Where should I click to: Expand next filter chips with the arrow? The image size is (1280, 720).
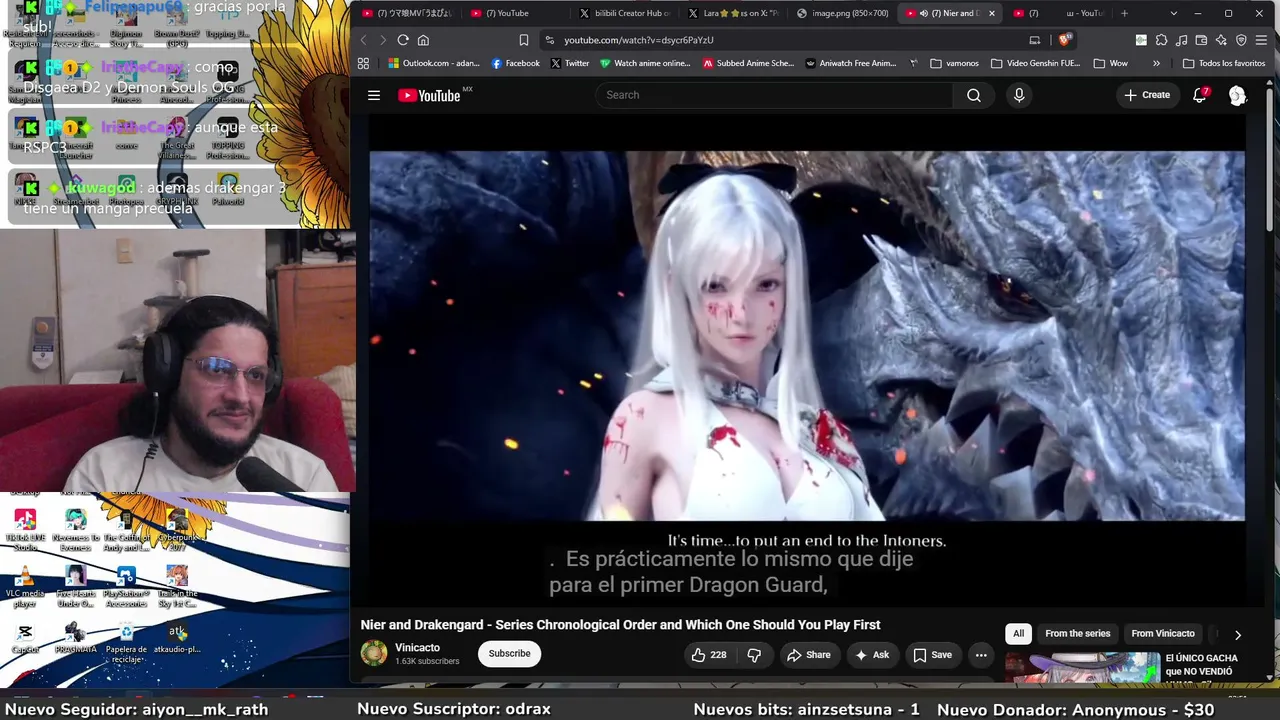pyautogui.click(x=1237, y=635)
